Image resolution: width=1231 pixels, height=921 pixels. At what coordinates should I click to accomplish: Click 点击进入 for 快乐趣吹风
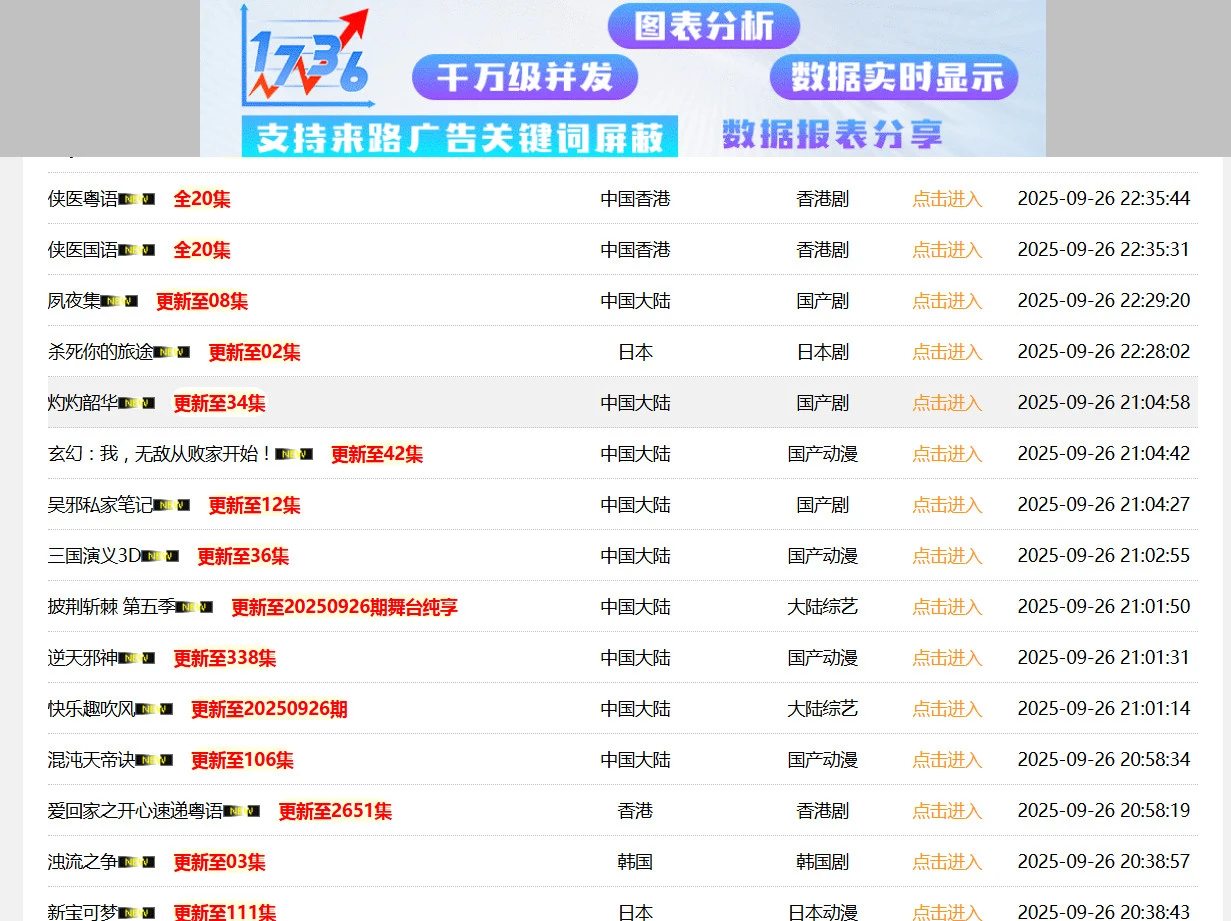tap(946, 708)
